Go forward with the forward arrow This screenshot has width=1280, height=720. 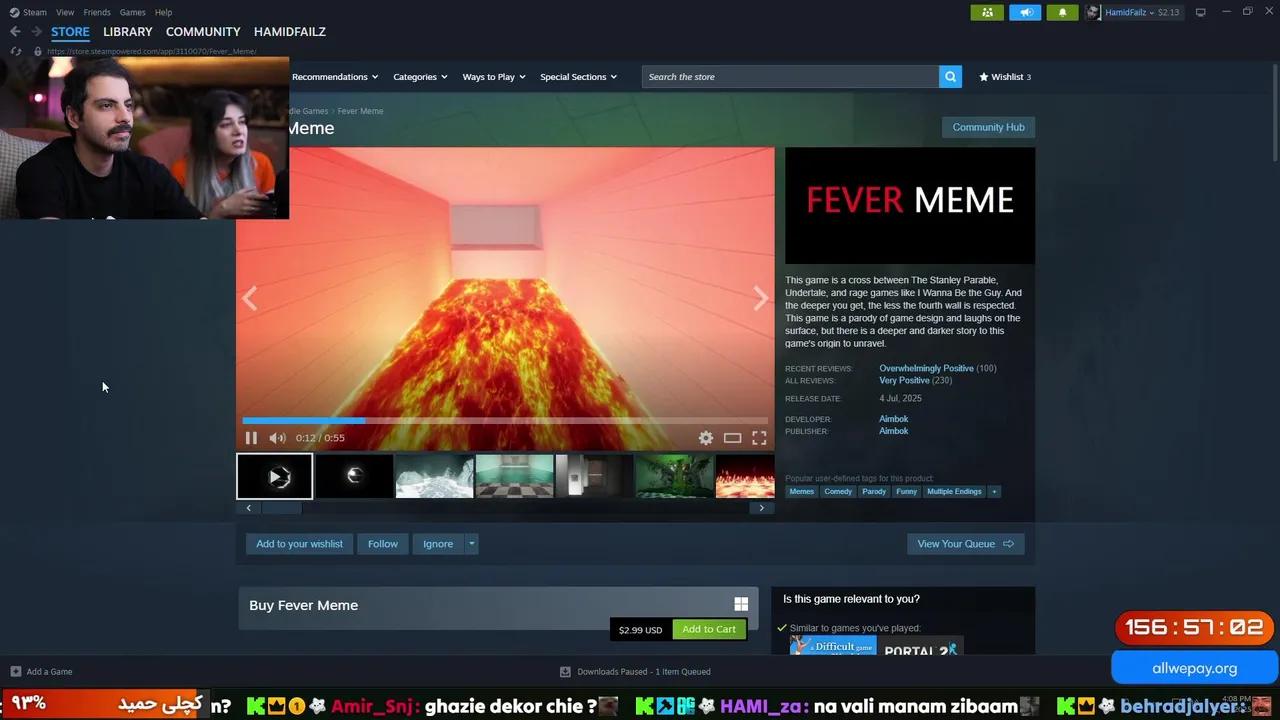pyautogui.click(x=36, y=32)
